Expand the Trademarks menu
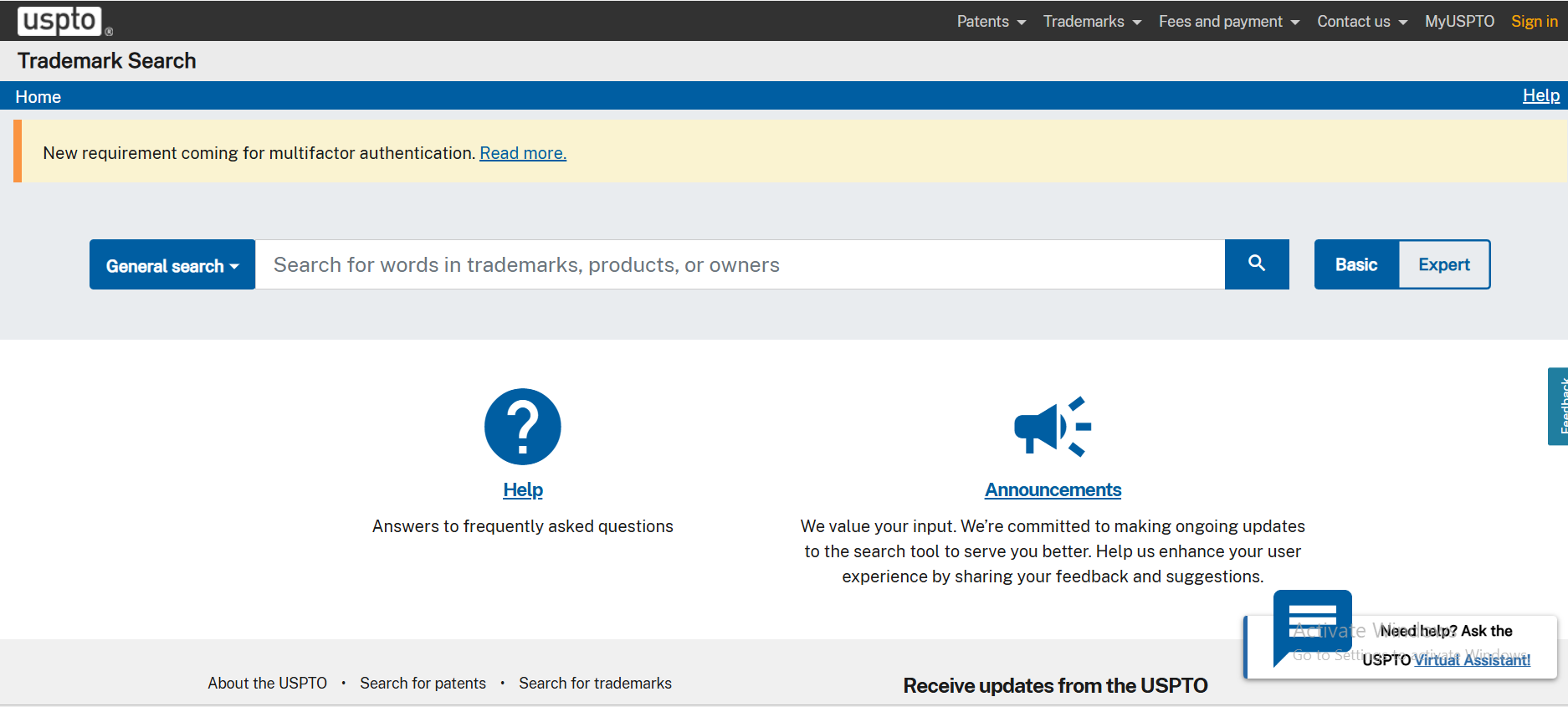The image size is (1568, 707). tap(1092, 22)
